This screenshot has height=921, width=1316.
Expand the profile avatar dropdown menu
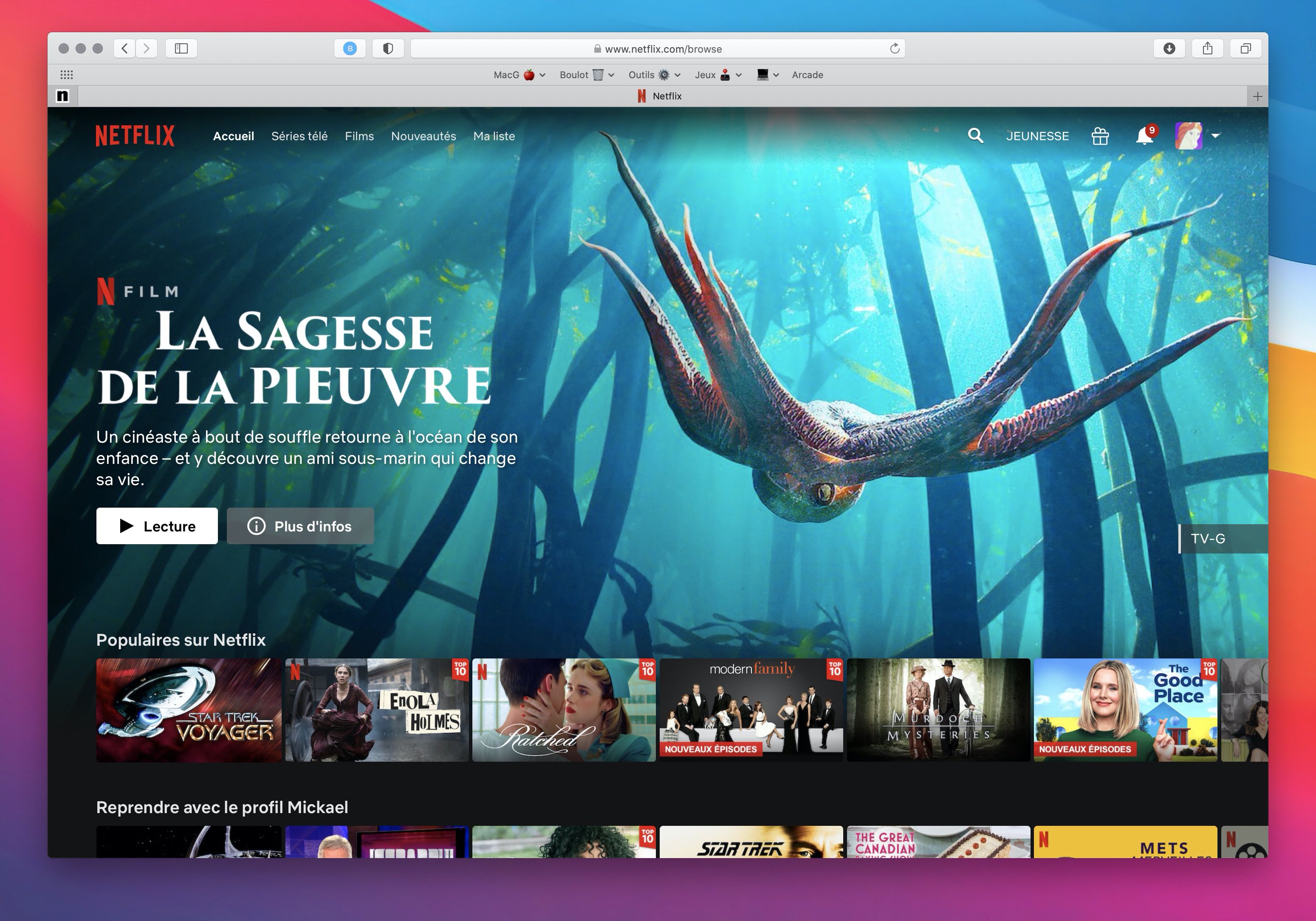point(1190,136)
